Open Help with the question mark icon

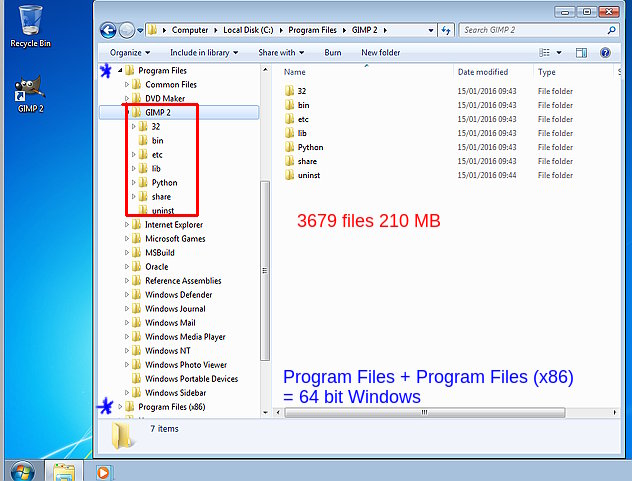[605, 53]
